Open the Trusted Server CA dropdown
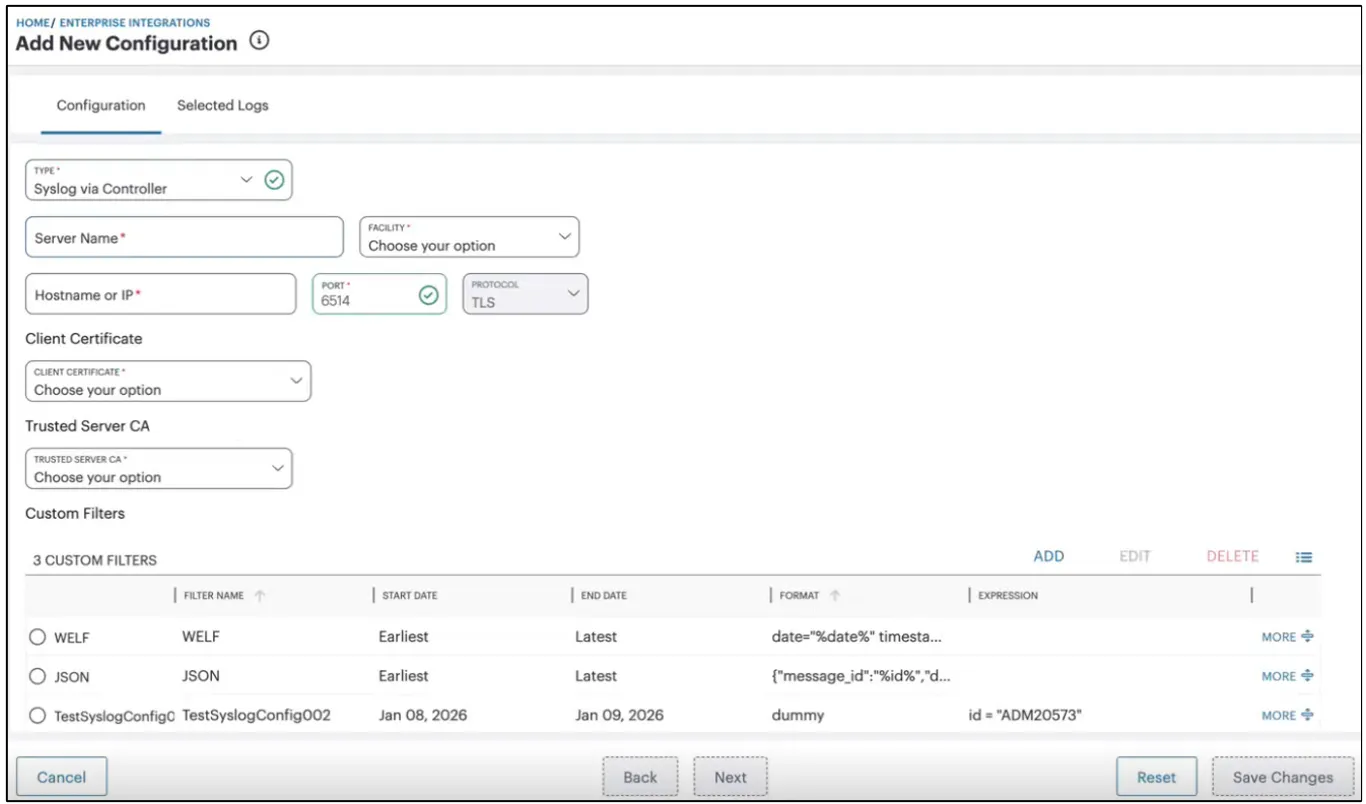The width and height of the screenshot is (1366, 804). (158, 468)
